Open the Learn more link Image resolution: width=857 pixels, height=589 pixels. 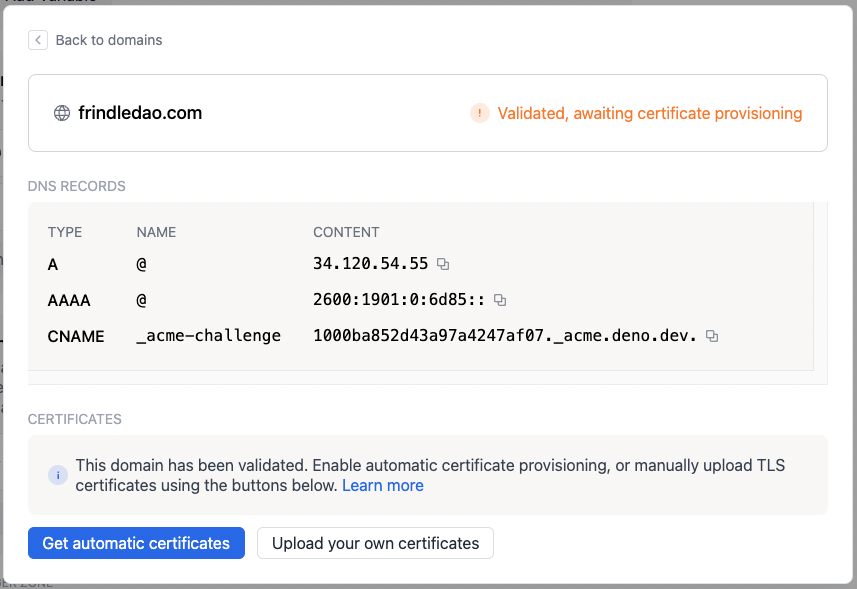382,485
